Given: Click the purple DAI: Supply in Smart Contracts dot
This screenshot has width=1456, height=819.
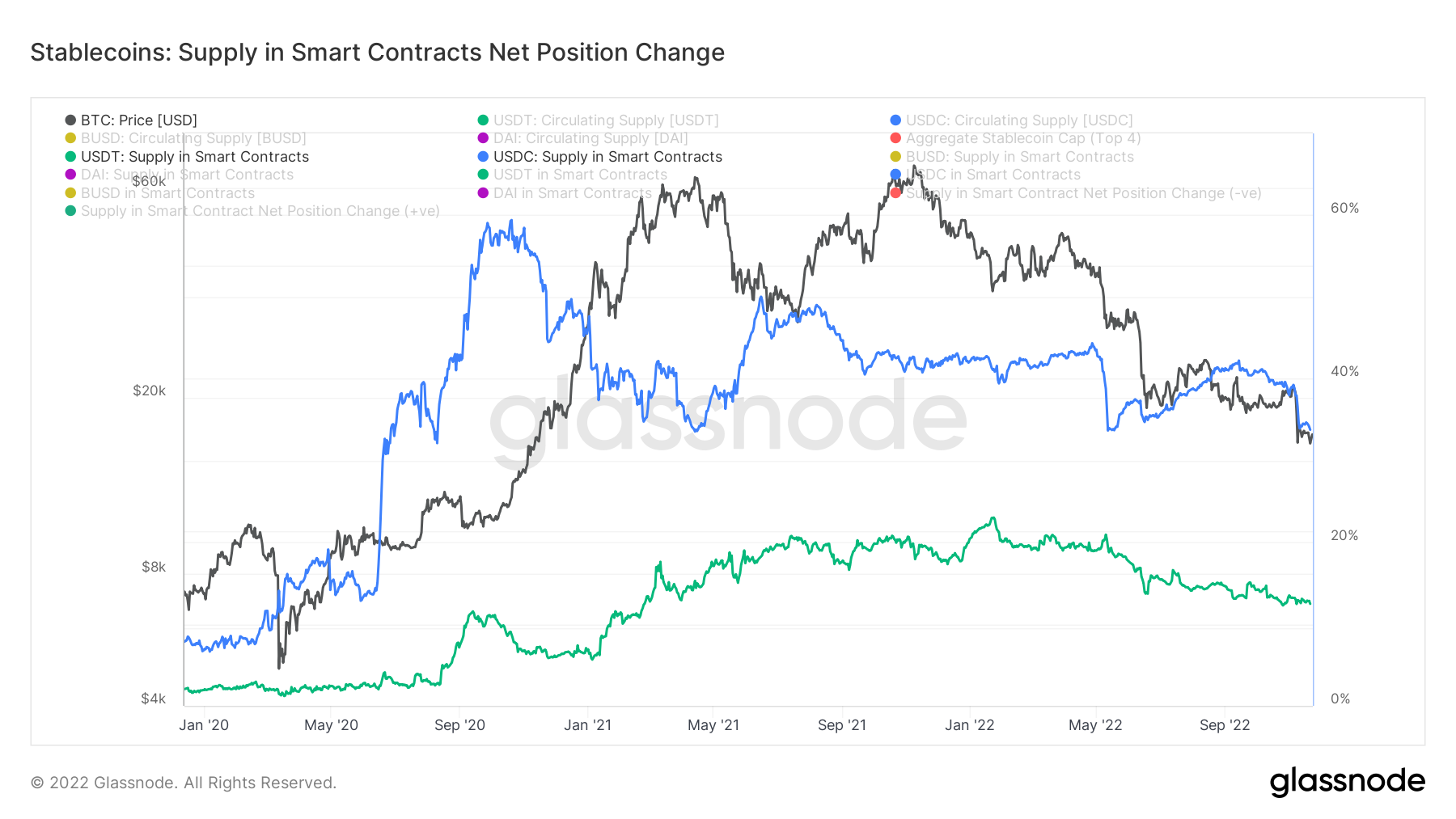Looking at the screenshot, I should point(70,175).
